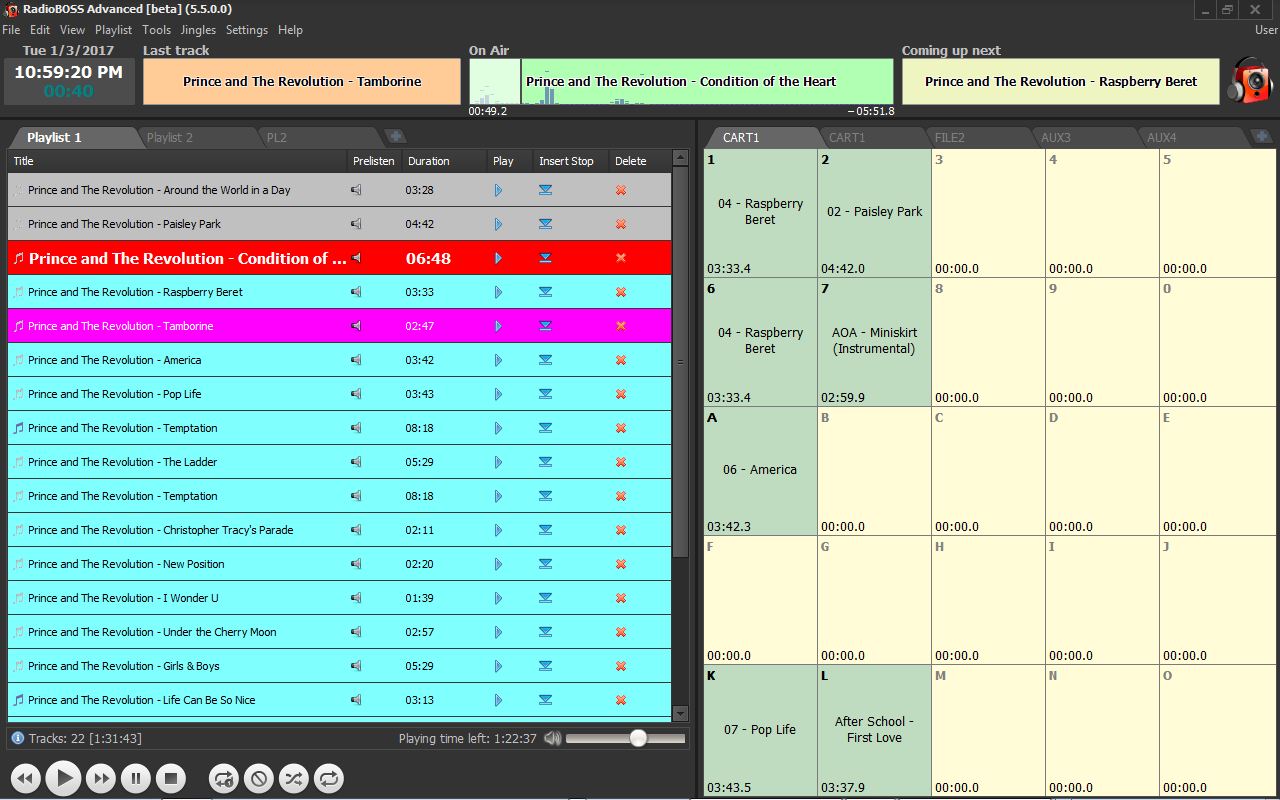Pause playback with the pause button
The width and height of the screenshot is (1280, 800).
point(135,777)
